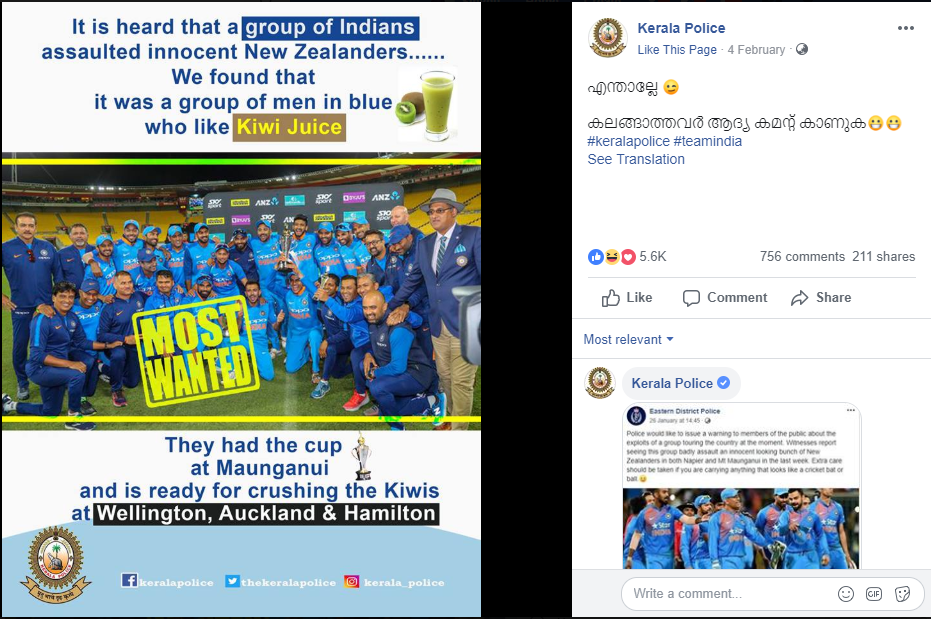Insert an emoji with the smiley icon

[846, 593]
